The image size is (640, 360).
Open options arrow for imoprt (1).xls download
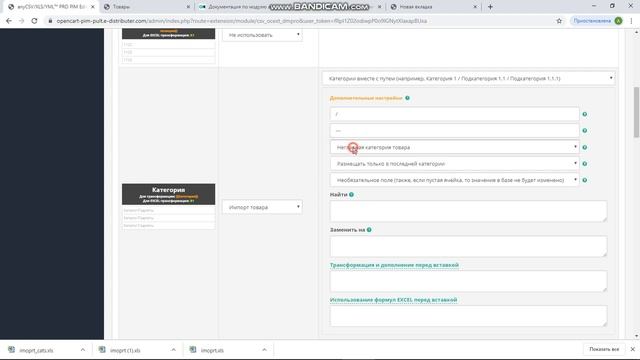[x=173, y=350]
